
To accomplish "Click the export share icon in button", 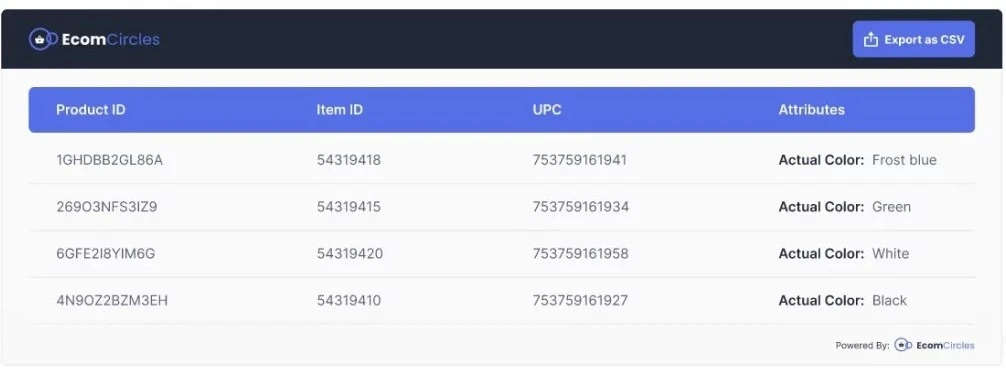I will (871, 40).
